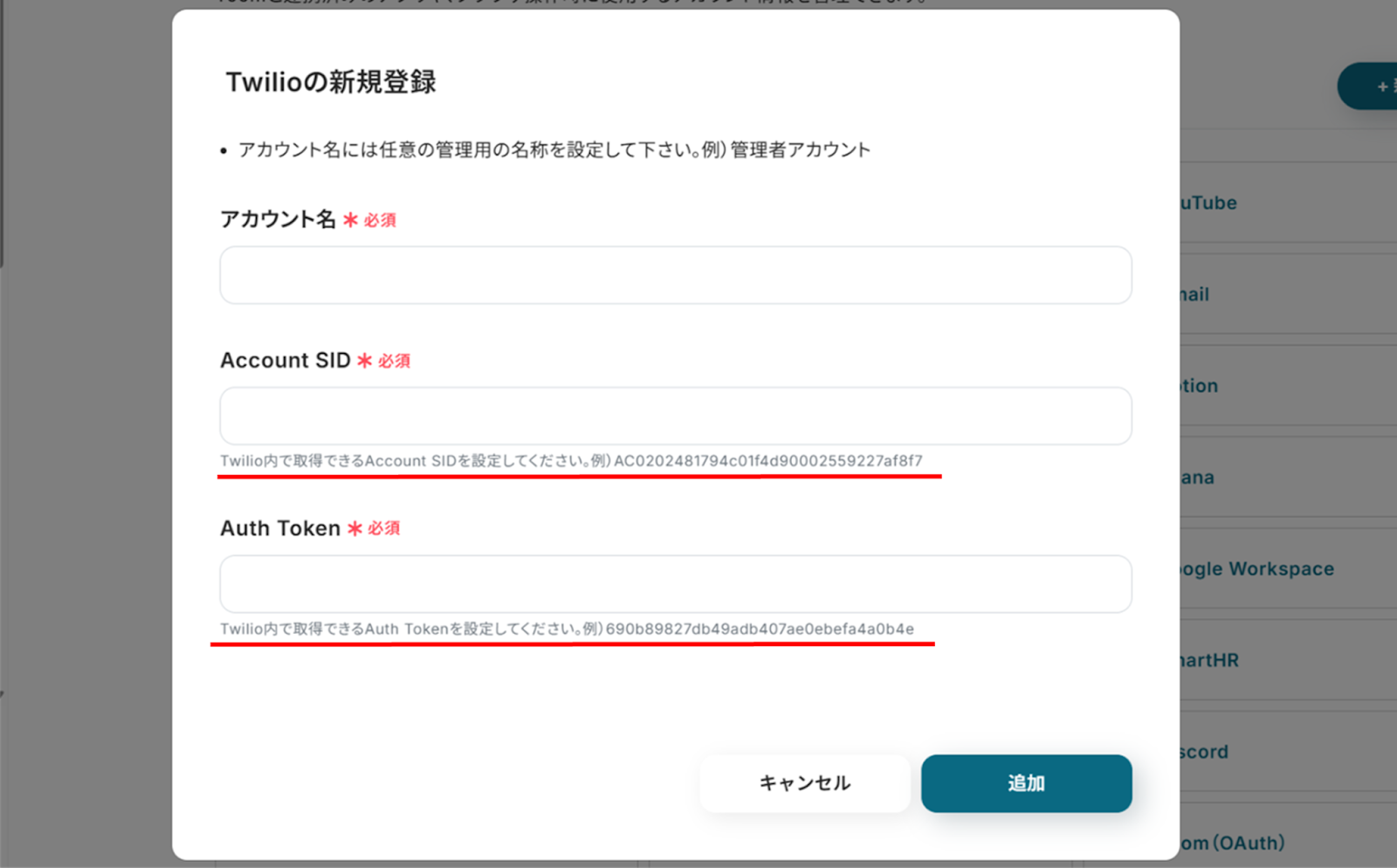Image resolution: width=1397 pixels, height=868 pixels.
Task: Focus the Account SID text box
Action: click(676, 416)
